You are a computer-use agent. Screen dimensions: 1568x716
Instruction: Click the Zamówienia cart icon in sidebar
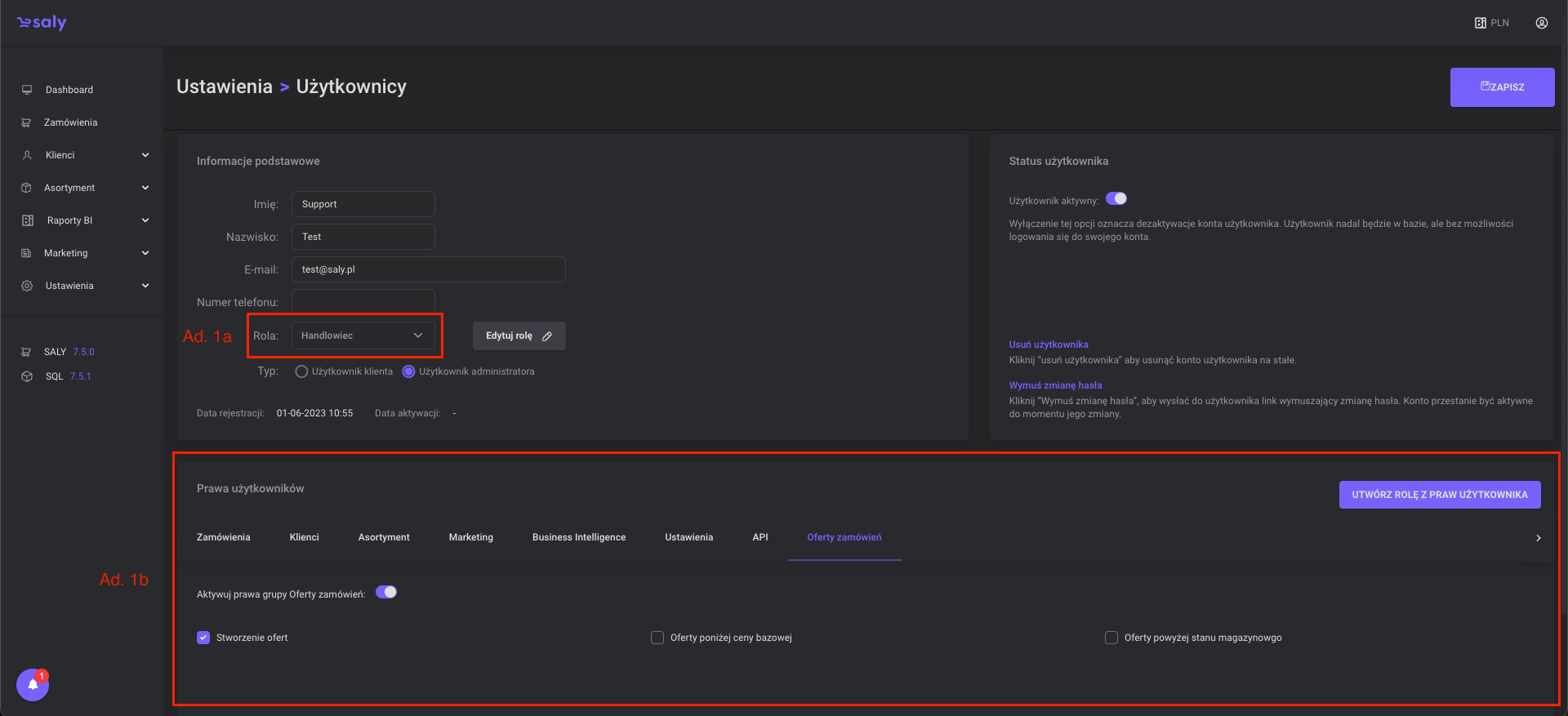(x=26, y=122)
